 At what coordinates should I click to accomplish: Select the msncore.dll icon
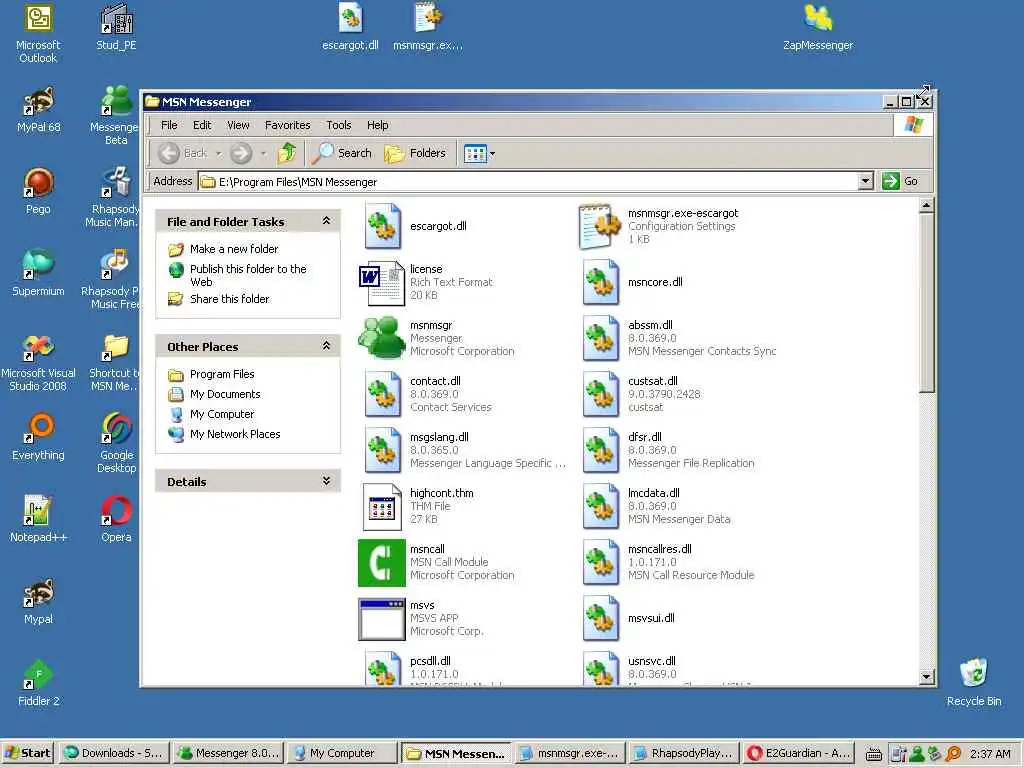point(601,282)
